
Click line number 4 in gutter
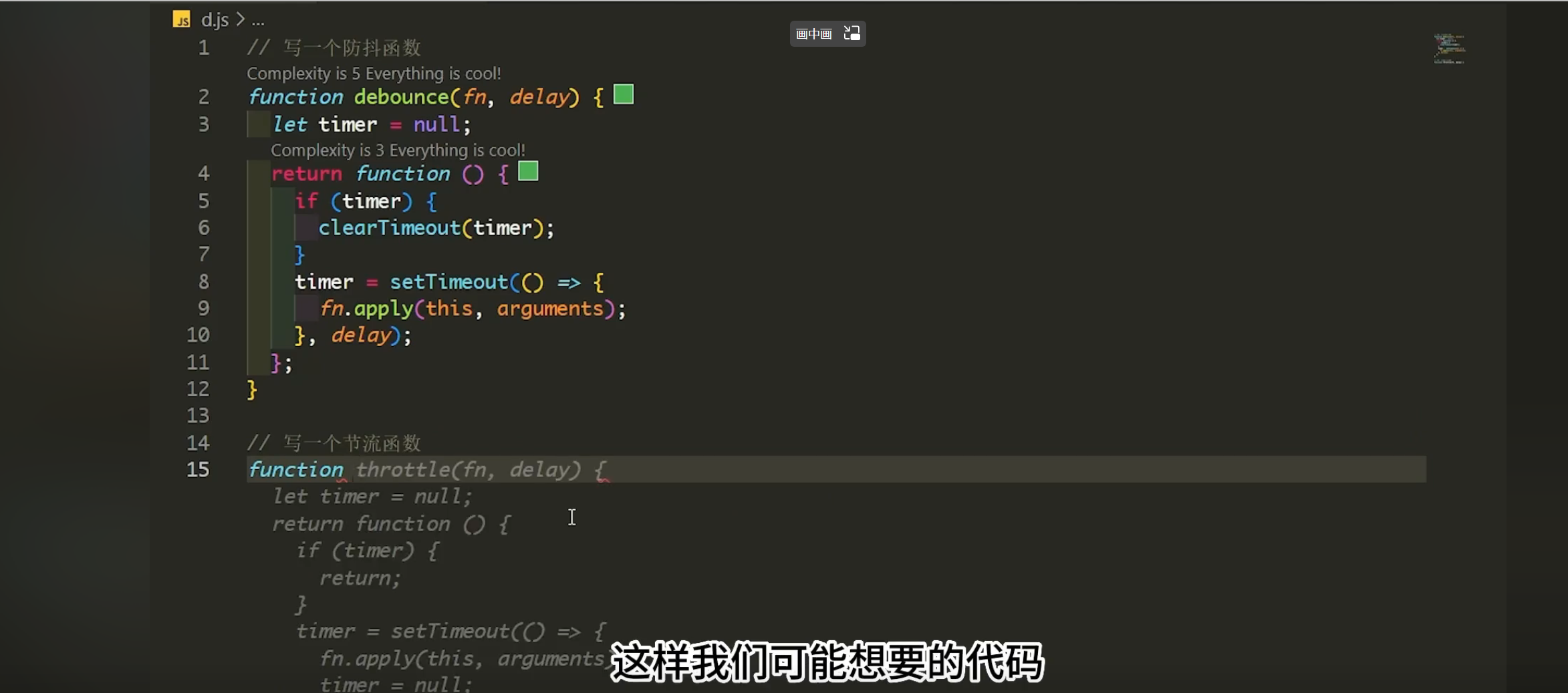pos(204,174)
